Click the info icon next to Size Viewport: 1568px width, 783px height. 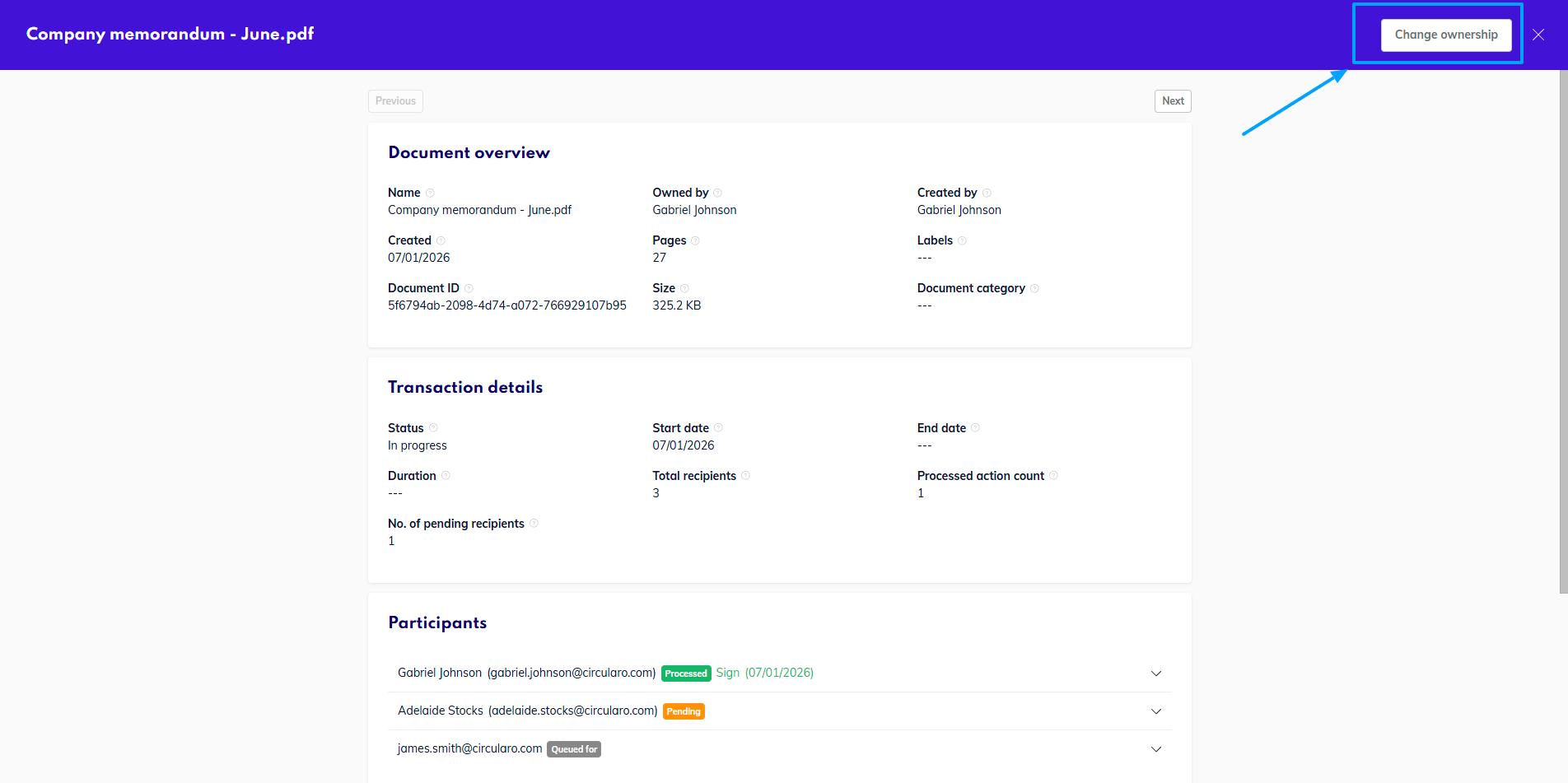(684, 288)
